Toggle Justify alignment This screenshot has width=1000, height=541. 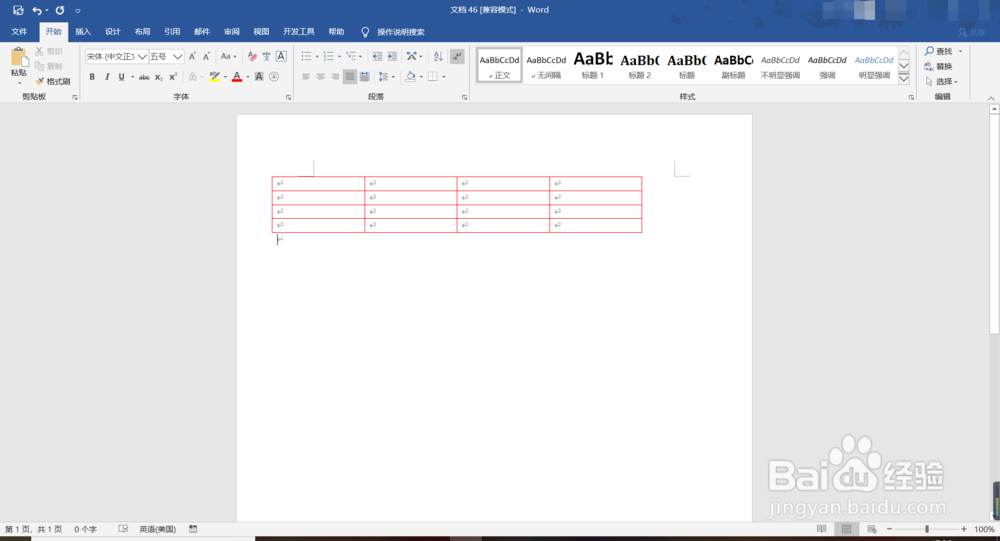(x=349, y=77)
